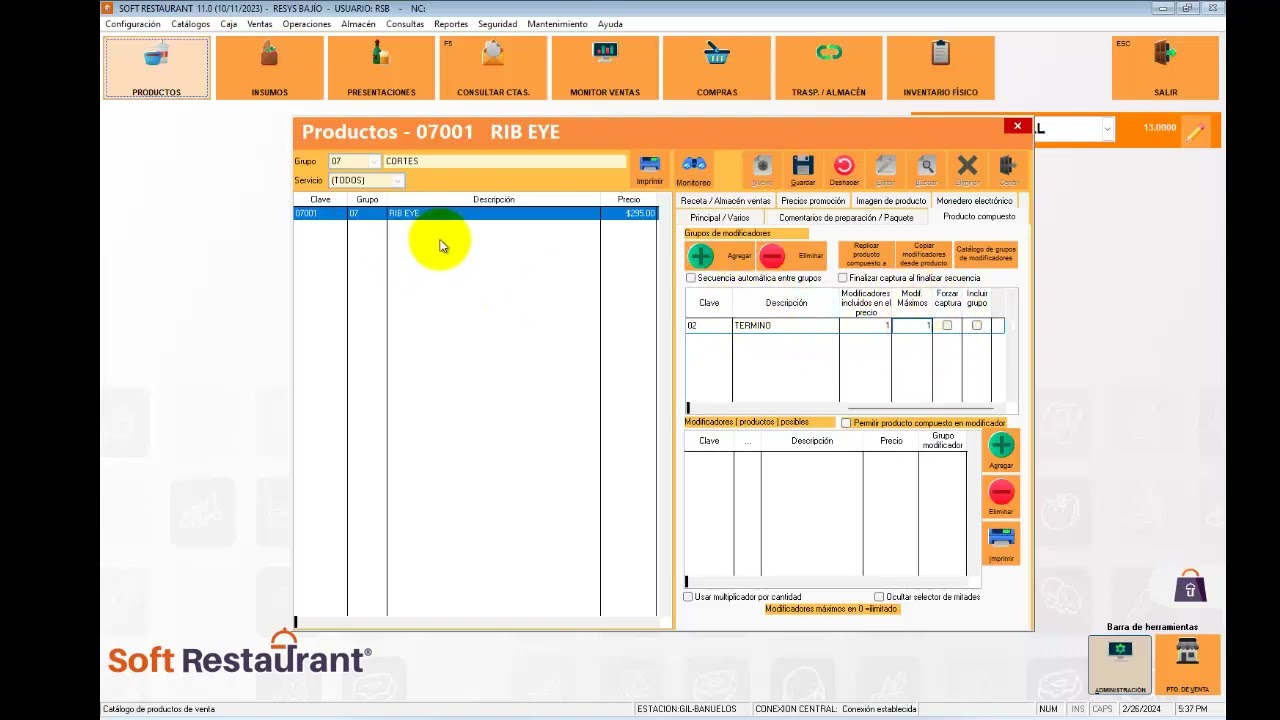Viewport: 1280px width, 720px height.
Task: Click Modificadores incluidos value for TERMINO
Action: (865, 325)
